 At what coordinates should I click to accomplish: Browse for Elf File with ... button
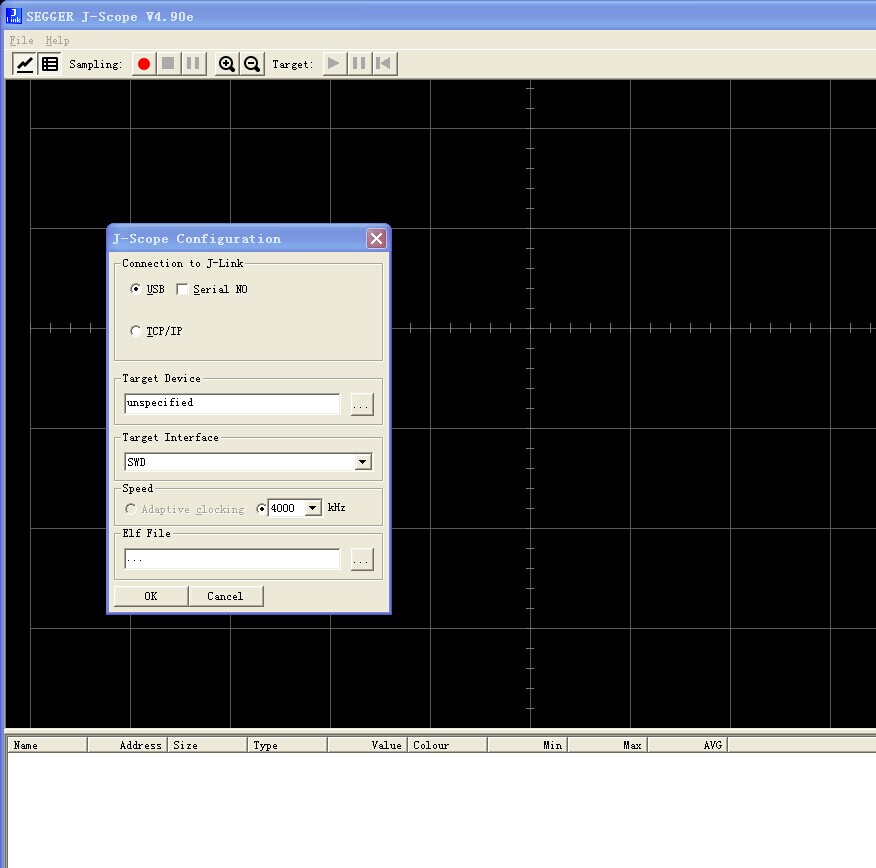[x=362, y=559]
